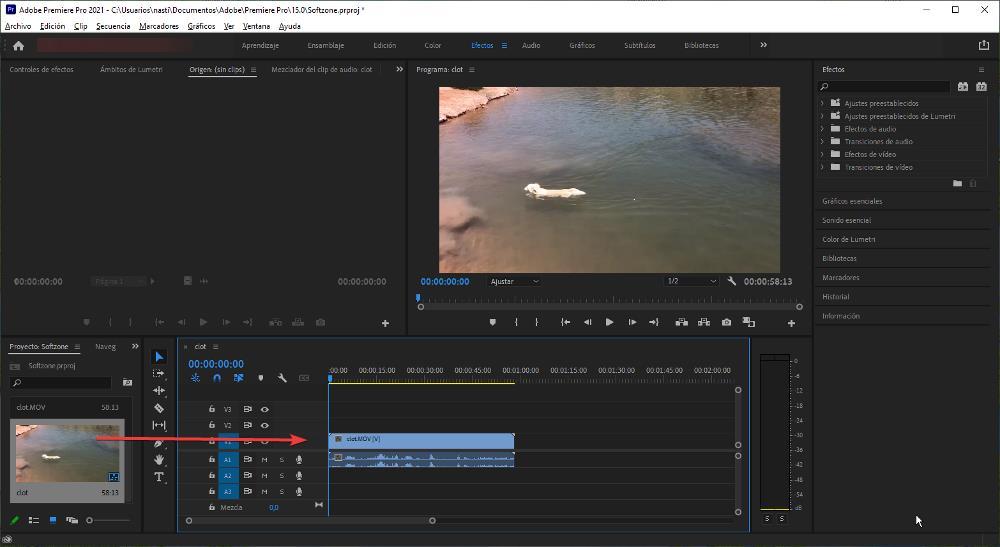Expand Ajustes preestablecidos de Lumetri folder
This screenshot has height=547, width=1000.
pyautogui.click(x=823, y=116)
